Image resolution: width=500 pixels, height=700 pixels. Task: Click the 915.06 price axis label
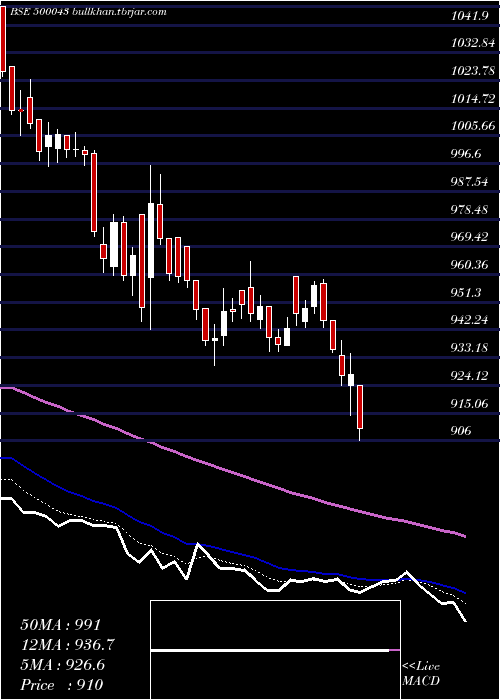(470, 404)
